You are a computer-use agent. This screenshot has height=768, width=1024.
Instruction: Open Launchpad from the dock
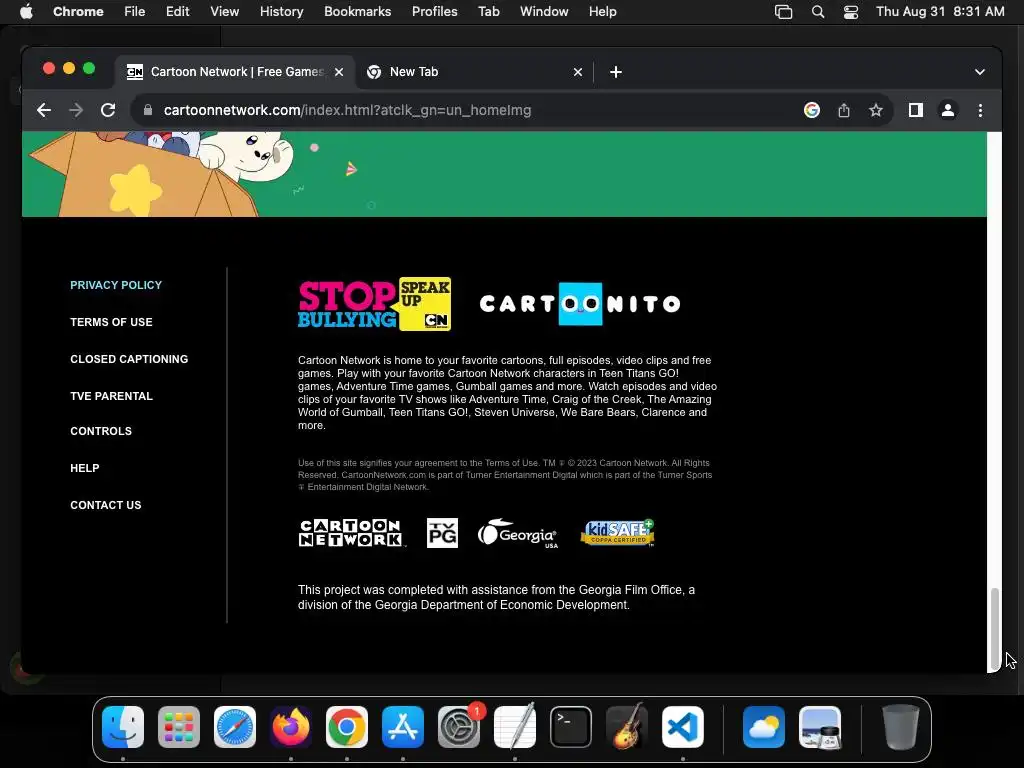click(179, 726)
